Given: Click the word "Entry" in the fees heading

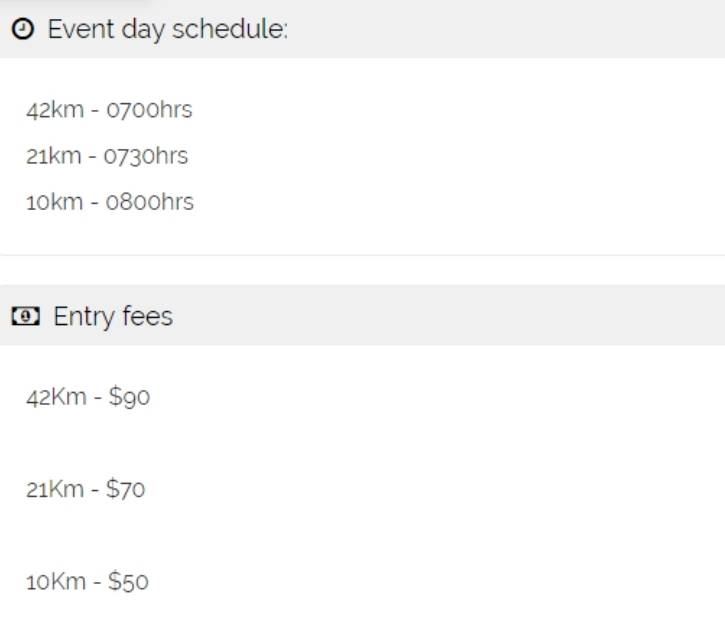Looking at the screenshot, I should pyautogui.click(x=84, y=317).
